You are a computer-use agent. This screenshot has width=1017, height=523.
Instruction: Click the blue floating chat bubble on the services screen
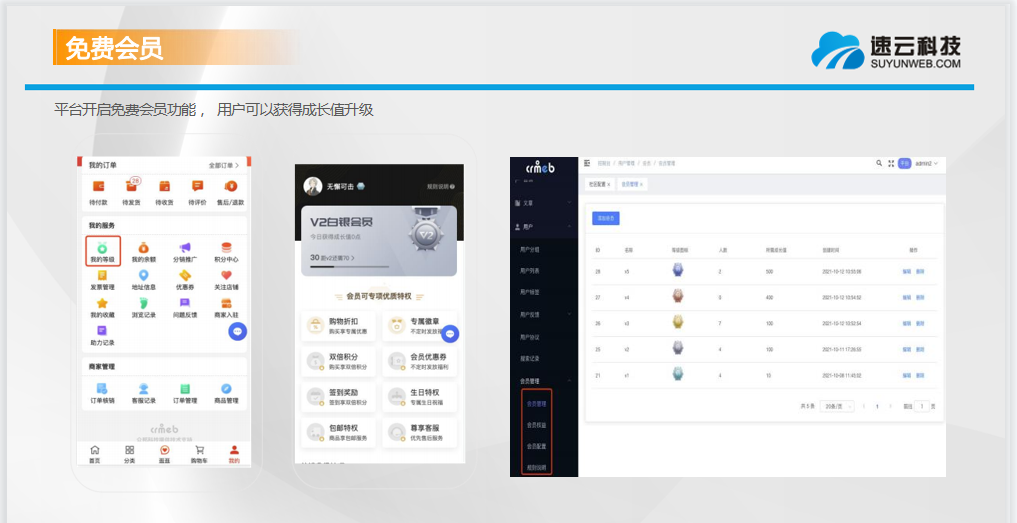[237, 331]
